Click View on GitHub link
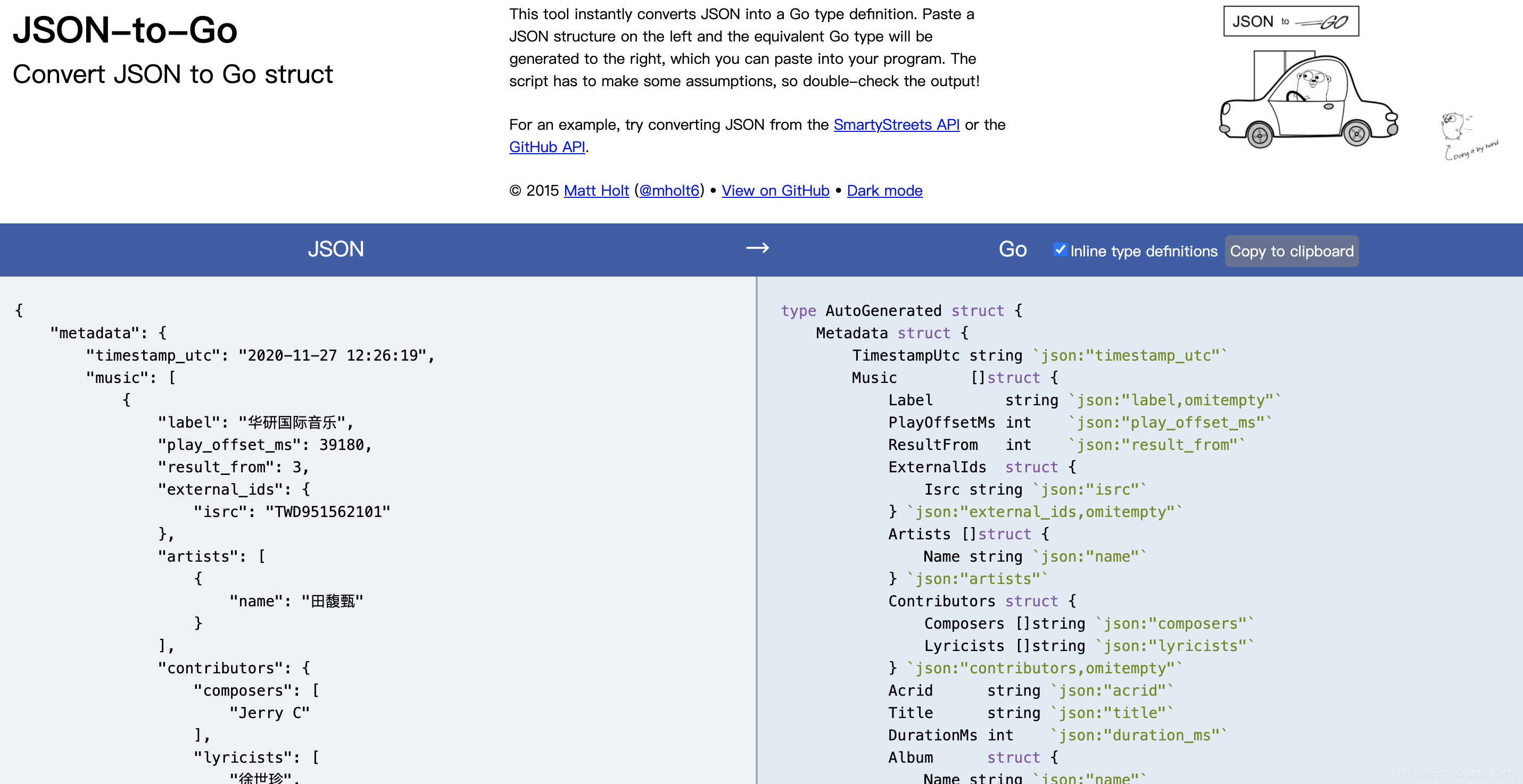1523x784 pixels. tap(775, 190)
